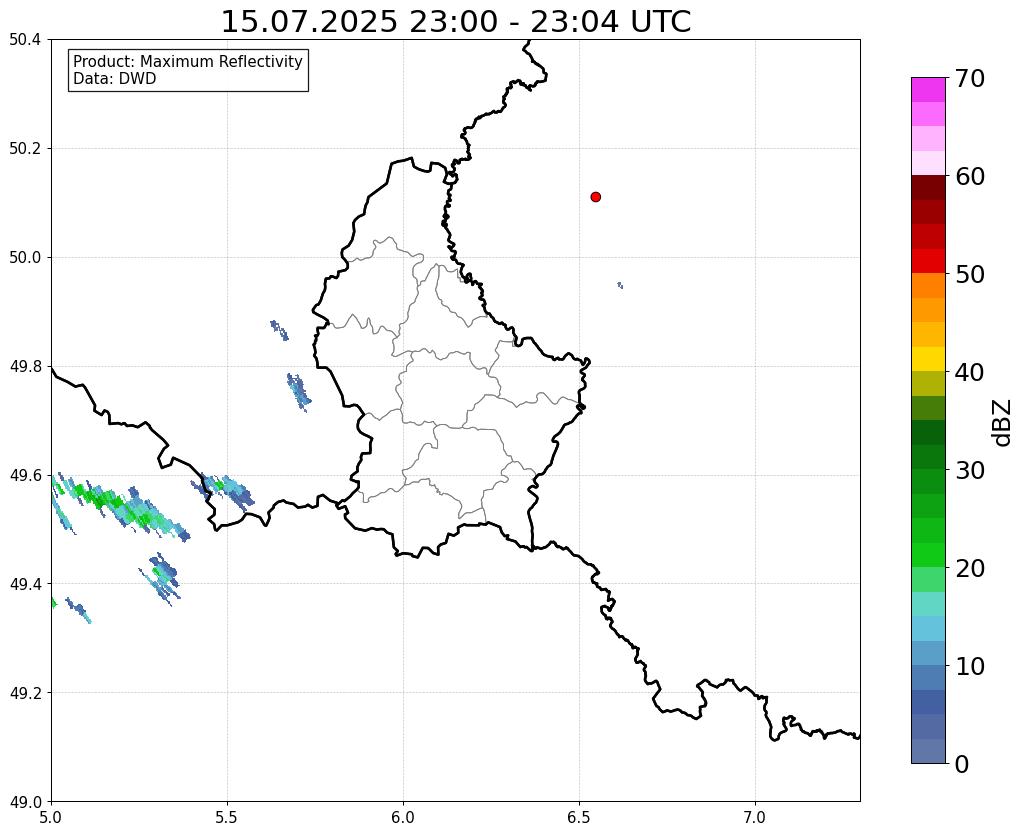Screen dimensions: 1023x834
Task: Click the small radar echo east of the red dot
Action: 620,285
